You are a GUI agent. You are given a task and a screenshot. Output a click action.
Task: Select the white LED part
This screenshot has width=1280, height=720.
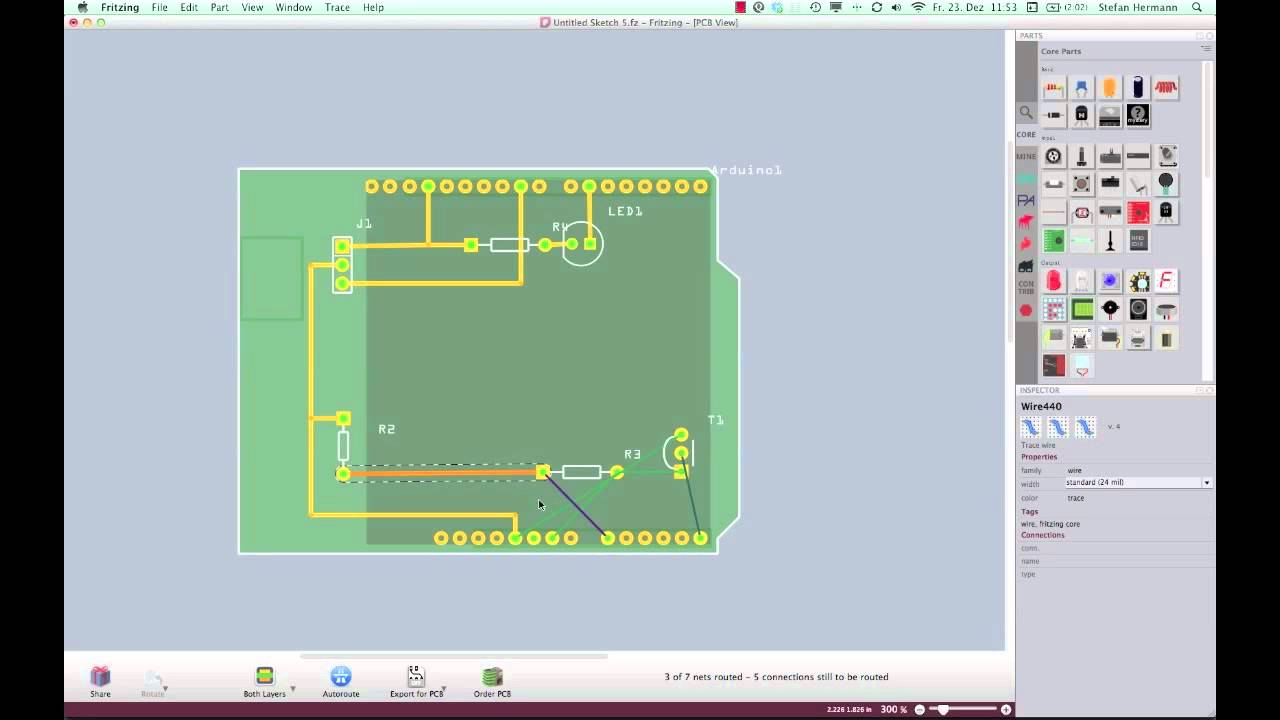[1081, 282]
